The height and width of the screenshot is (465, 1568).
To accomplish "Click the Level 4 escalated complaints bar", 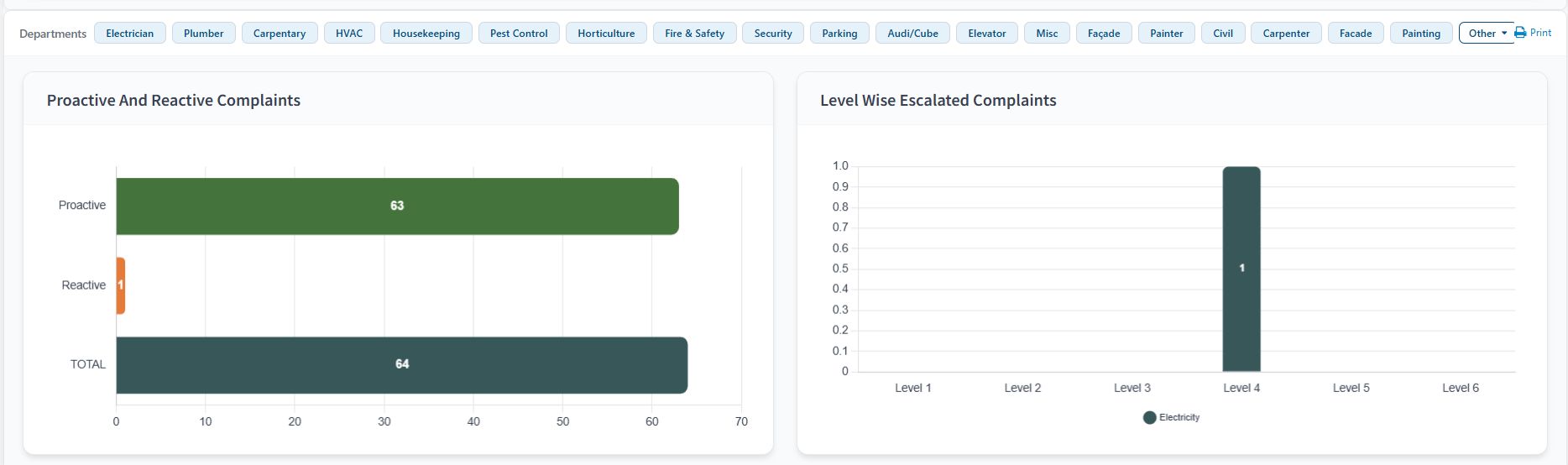I will [1241, 269].
